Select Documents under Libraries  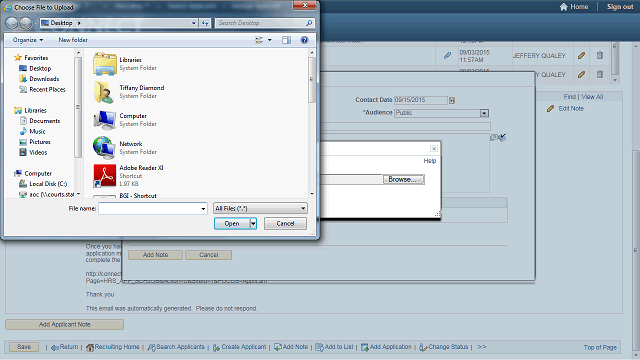point(44,121)
